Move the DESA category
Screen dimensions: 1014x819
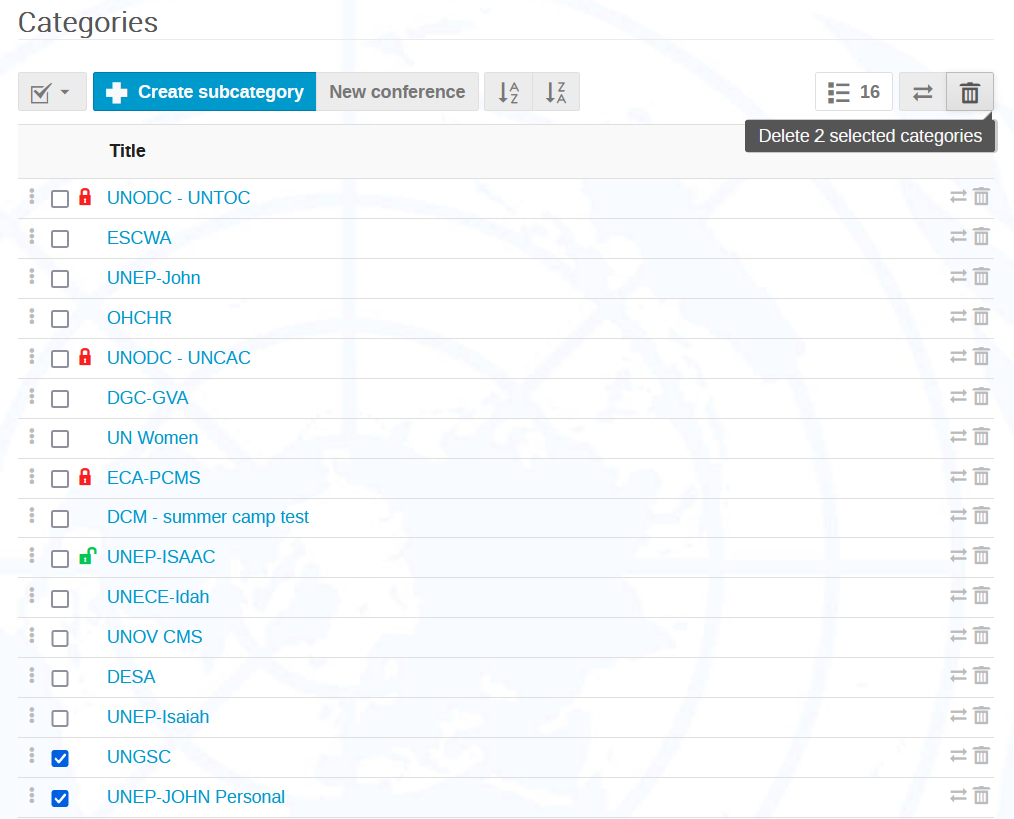(958, 676)
